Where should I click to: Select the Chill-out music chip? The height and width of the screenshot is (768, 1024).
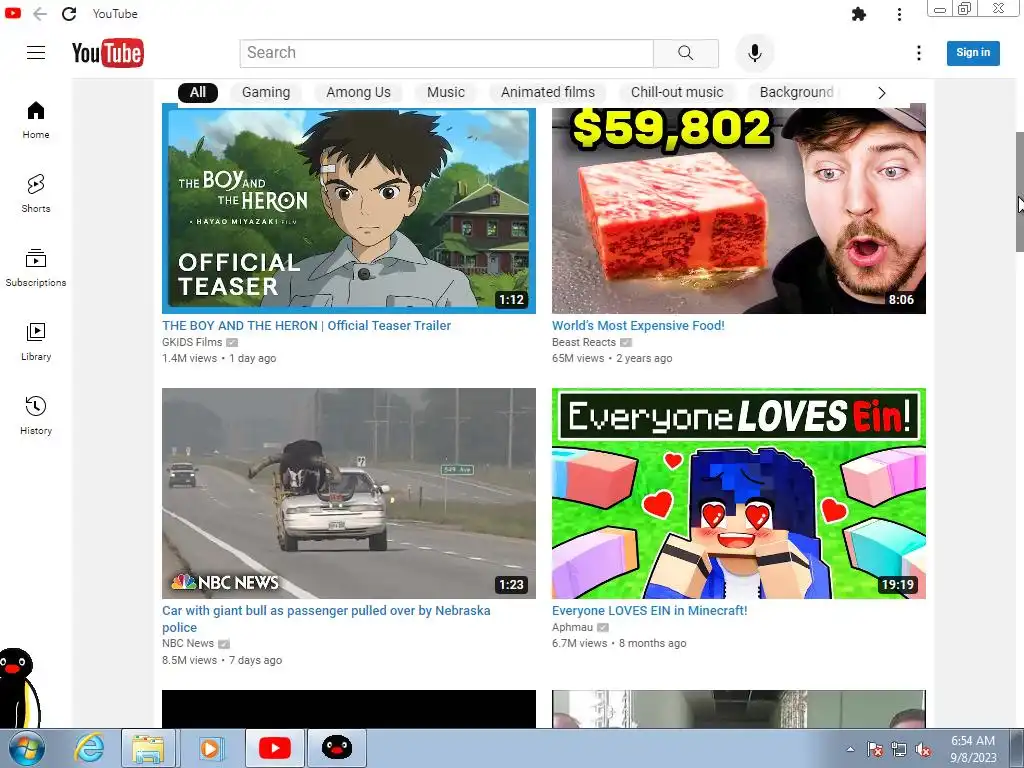tap(677, 93)
